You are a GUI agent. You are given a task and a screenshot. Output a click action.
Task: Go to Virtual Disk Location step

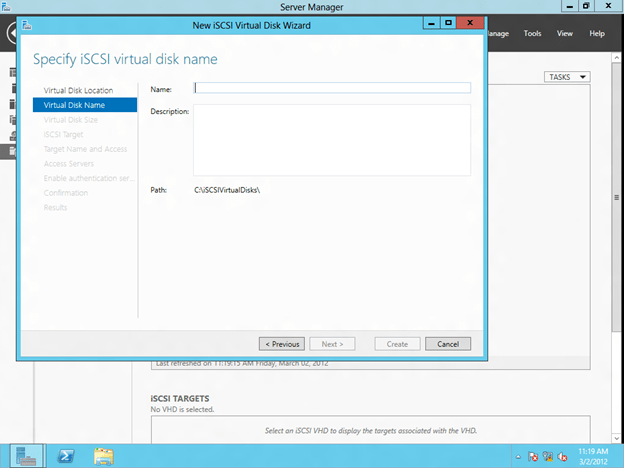point(77,91)
